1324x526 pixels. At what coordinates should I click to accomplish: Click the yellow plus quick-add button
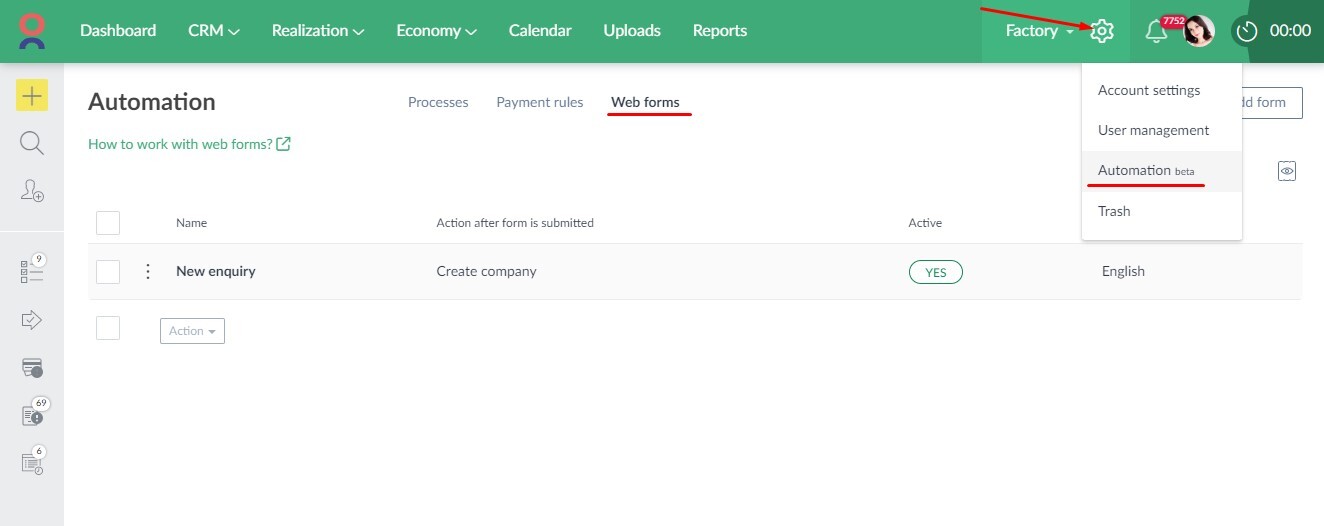(x=32, y=95)
